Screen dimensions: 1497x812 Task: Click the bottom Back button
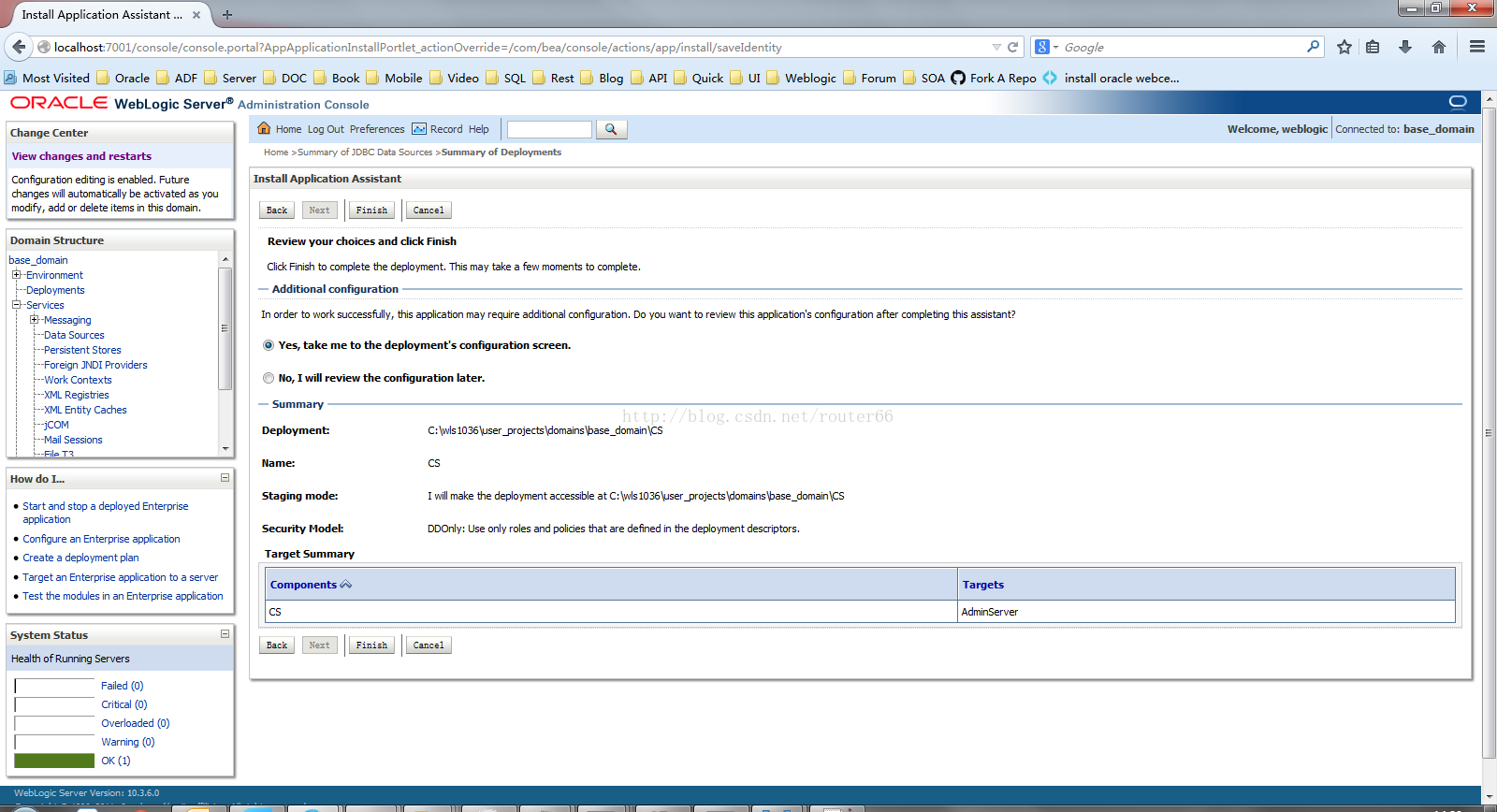click(x=277, y=645)
